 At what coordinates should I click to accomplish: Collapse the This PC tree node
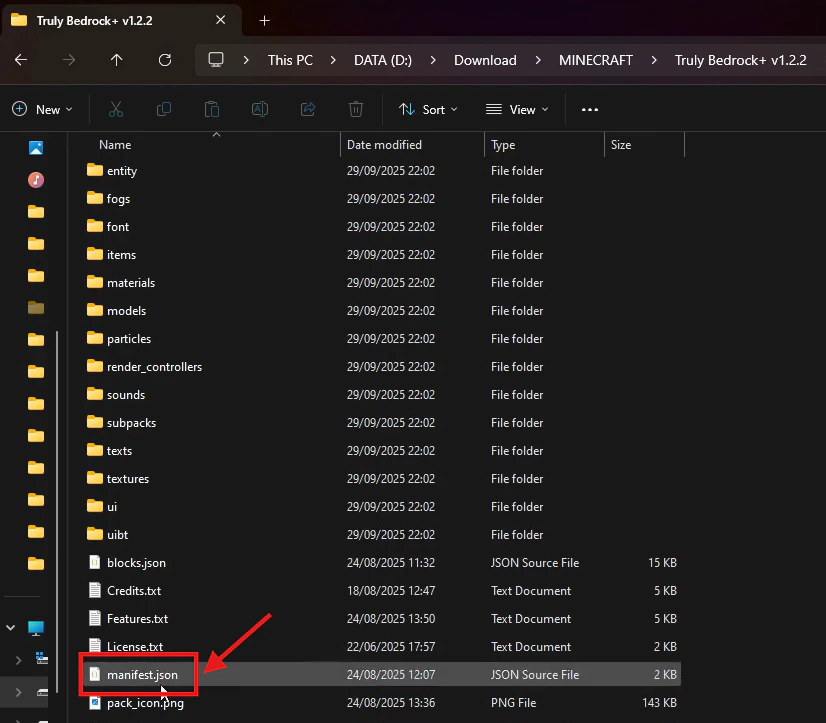pyautogui.click(x=11, y=628)
